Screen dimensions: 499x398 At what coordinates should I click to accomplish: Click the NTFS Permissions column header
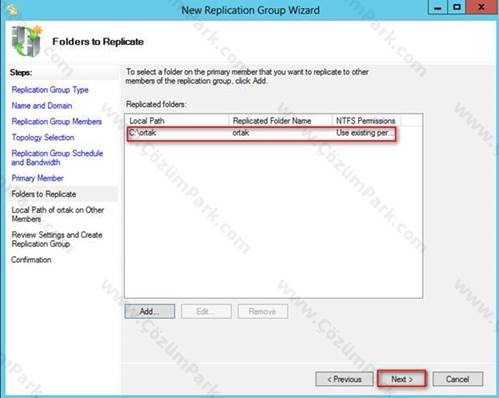[x=366, y=121]
